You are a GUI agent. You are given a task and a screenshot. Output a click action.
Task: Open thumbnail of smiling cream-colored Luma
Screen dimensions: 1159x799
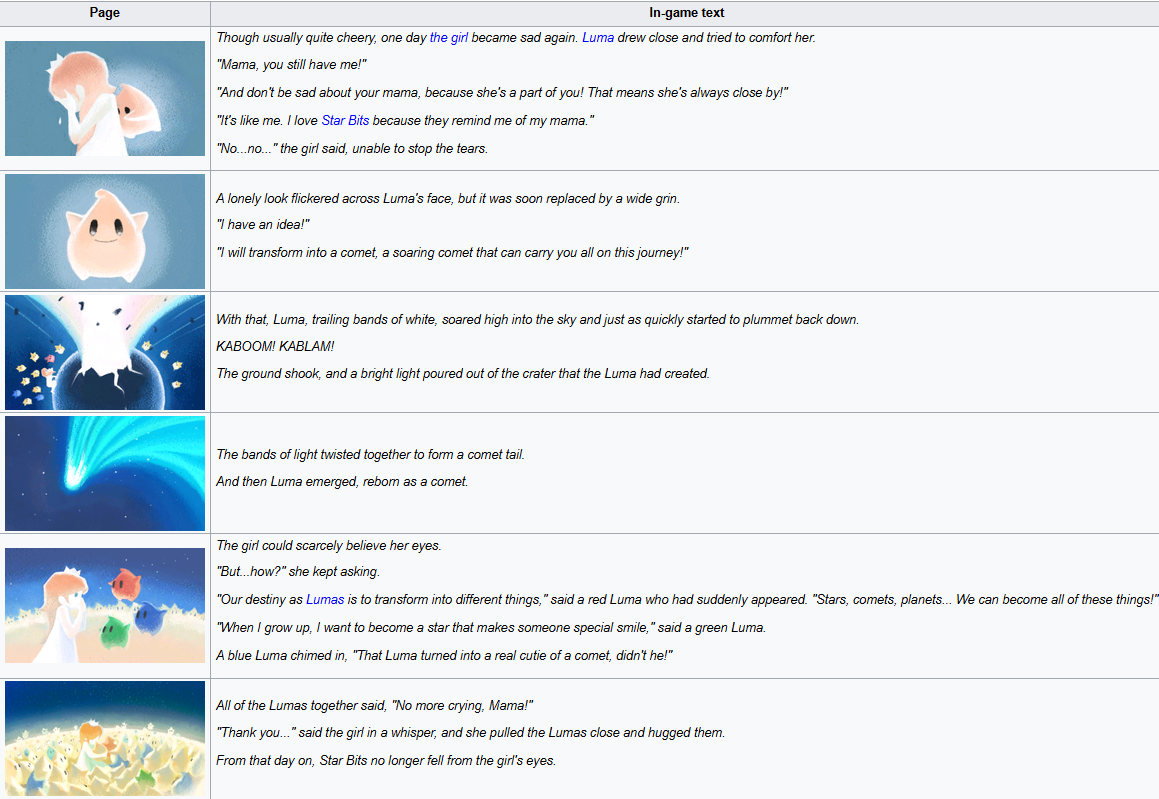click(105, 231)
